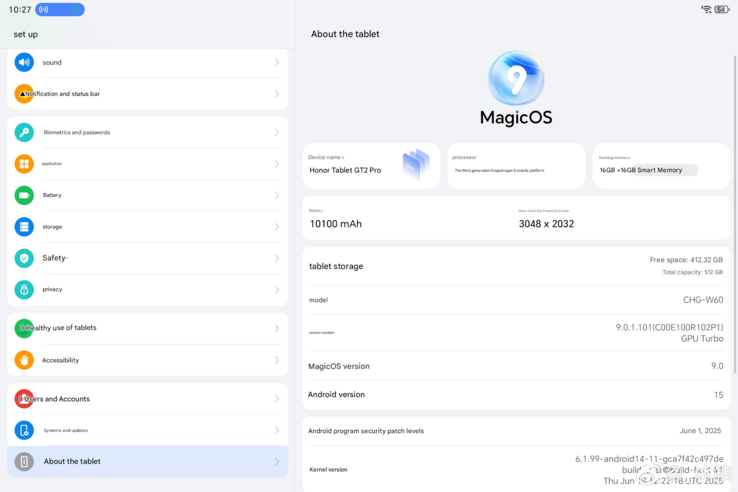Tap the Systems and updates icon
This screenshot has width=738, height=492.
click(x=24, y=430)
